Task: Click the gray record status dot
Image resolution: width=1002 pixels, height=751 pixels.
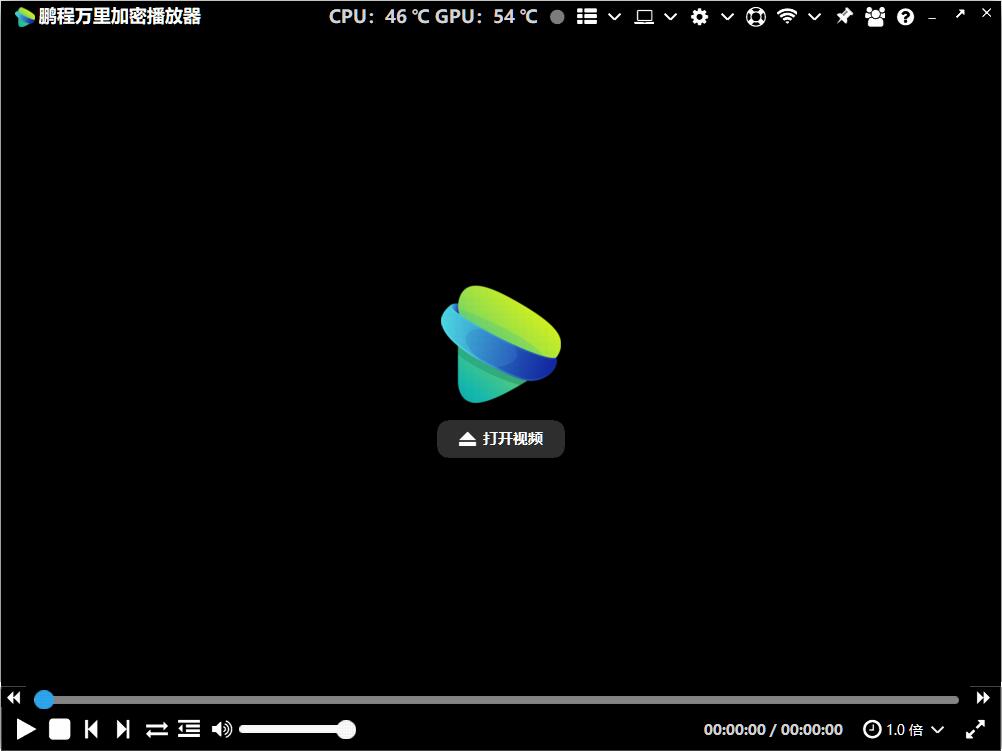Action: [557, 17]
